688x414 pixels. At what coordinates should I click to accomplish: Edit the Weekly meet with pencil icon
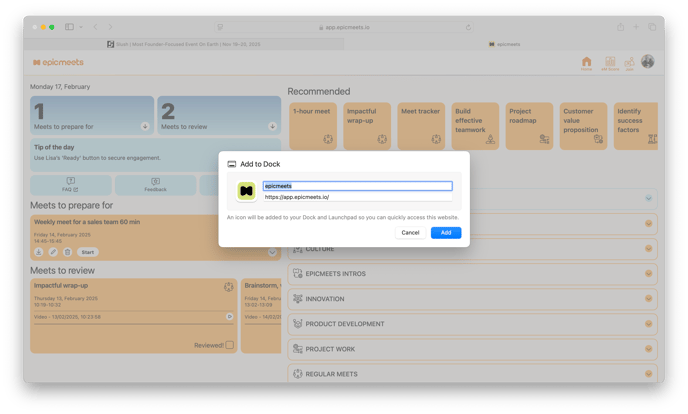pos(53,252)
